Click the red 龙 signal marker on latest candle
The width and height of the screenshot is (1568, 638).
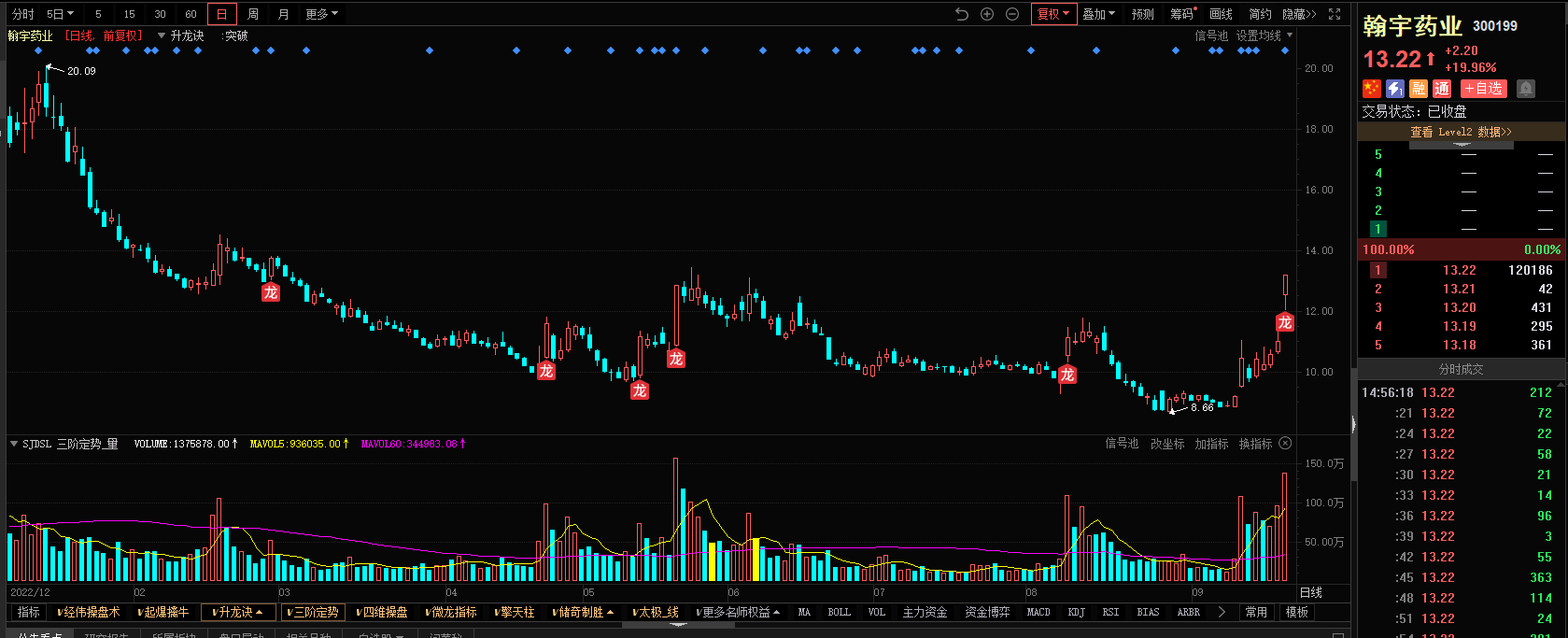[1285, 322]
